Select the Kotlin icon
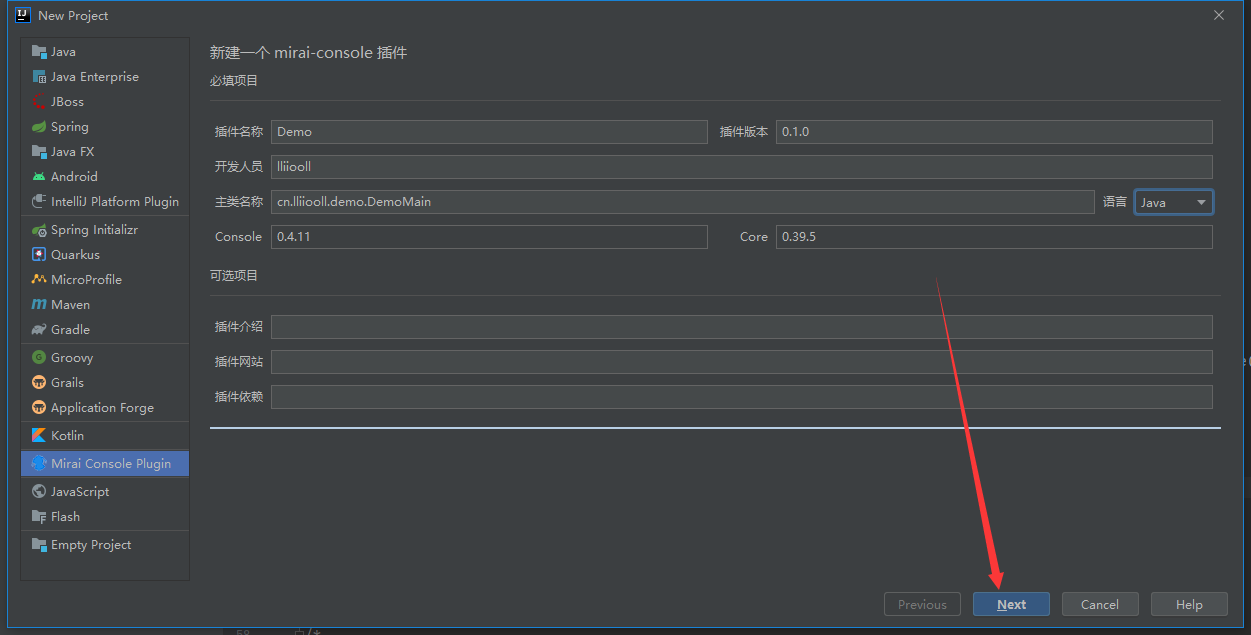 tap(39, 436)
